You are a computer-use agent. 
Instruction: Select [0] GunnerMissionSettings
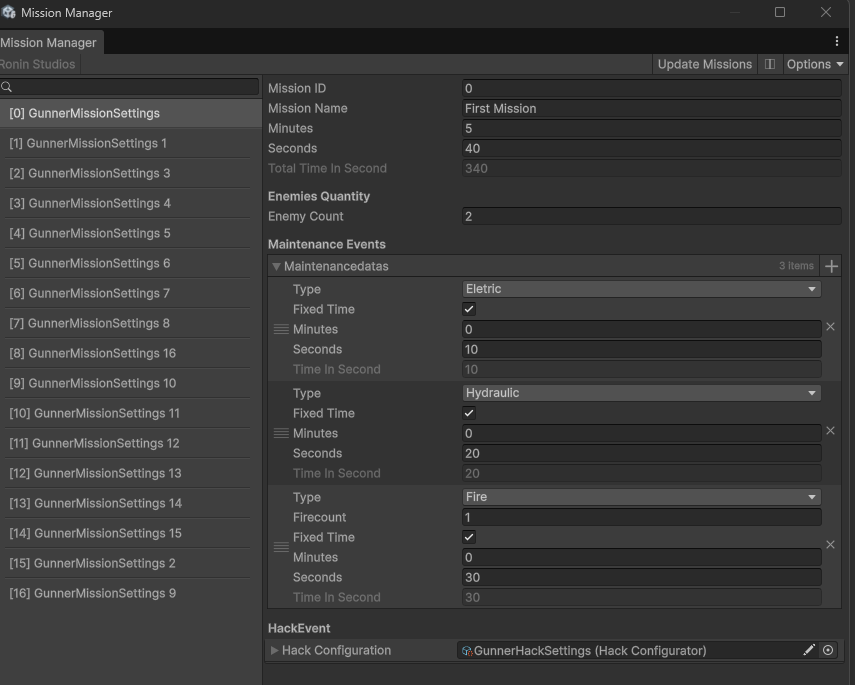[131, 113]
